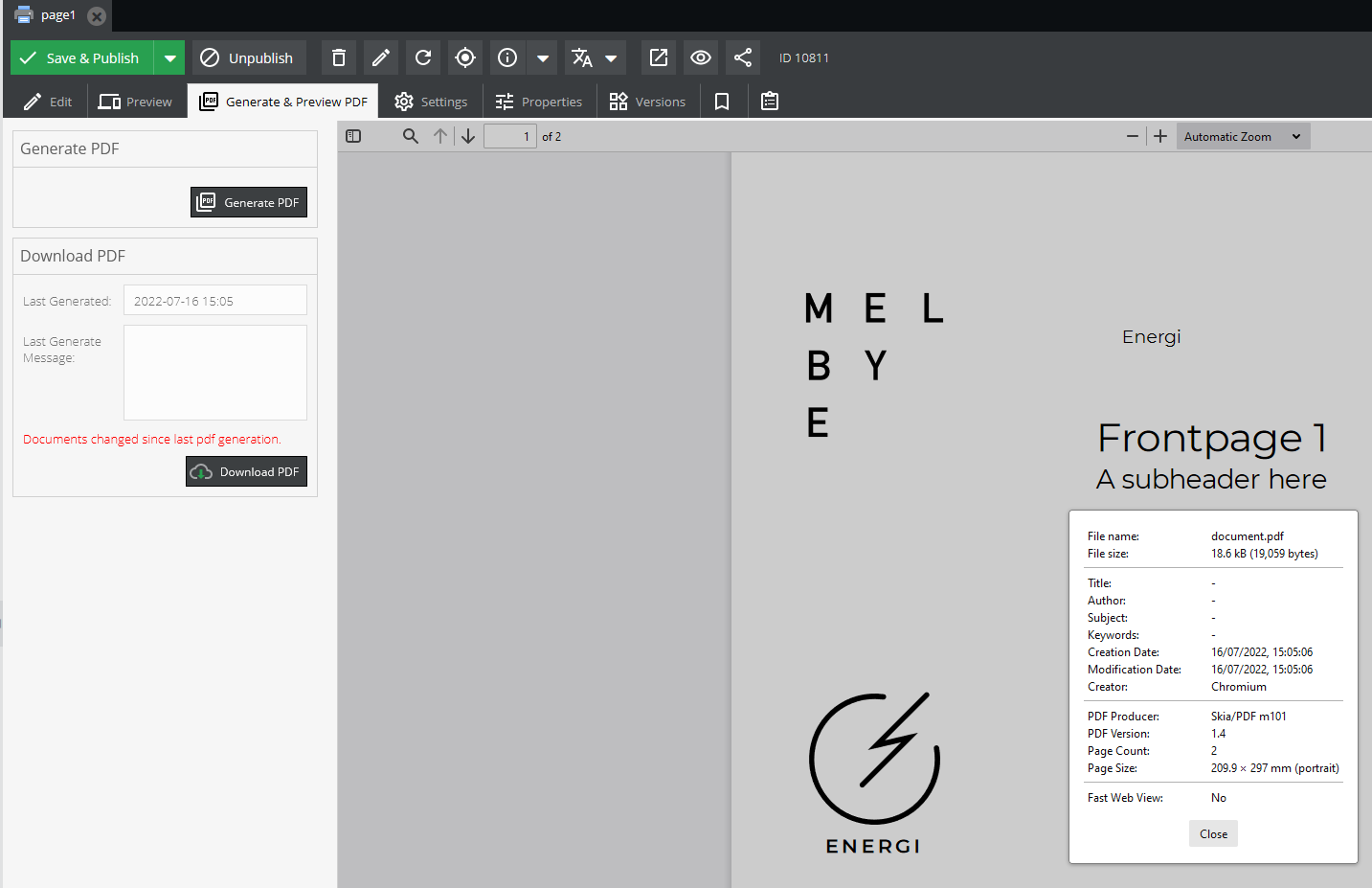The width and height of the screenshot is (1372, 888).
Task: Toggle the PDF viewer sidebar panel
Action: [353, 135]
